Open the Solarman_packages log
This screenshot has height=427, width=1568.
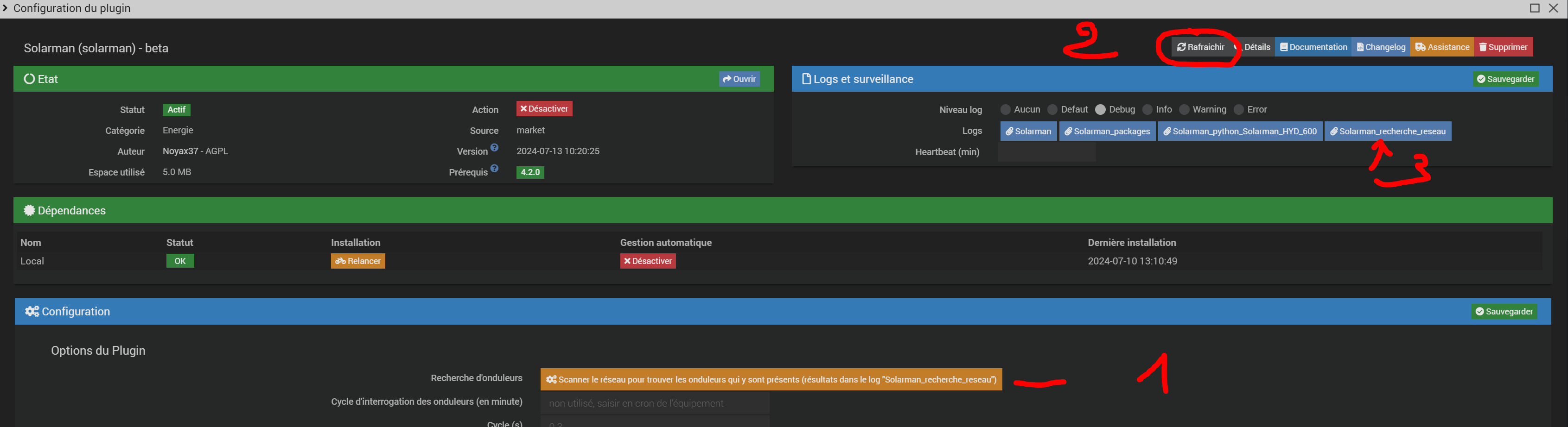[1107, 132]
